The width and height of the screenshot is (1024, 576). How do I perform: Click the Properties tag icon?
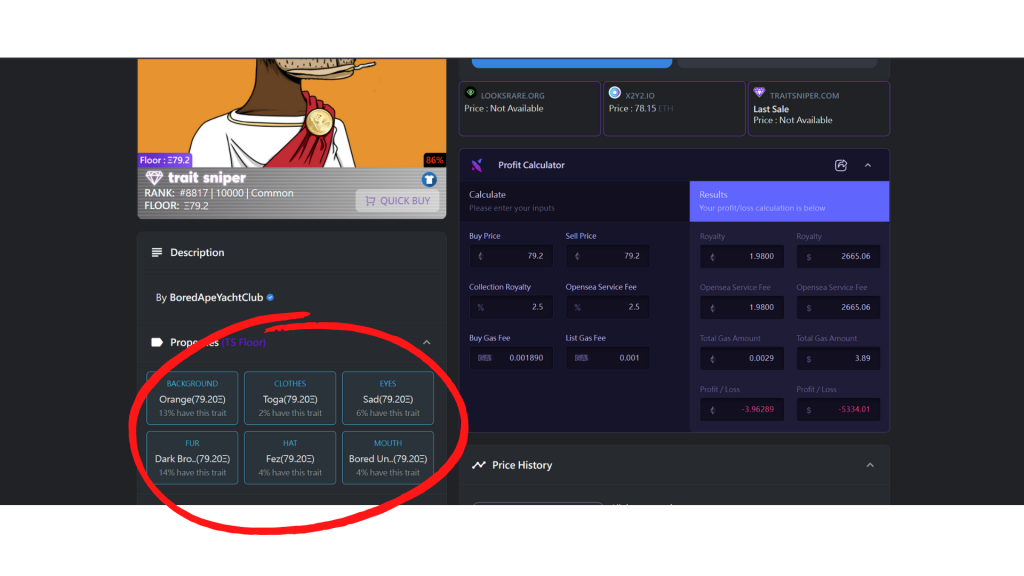coord(157,342)
